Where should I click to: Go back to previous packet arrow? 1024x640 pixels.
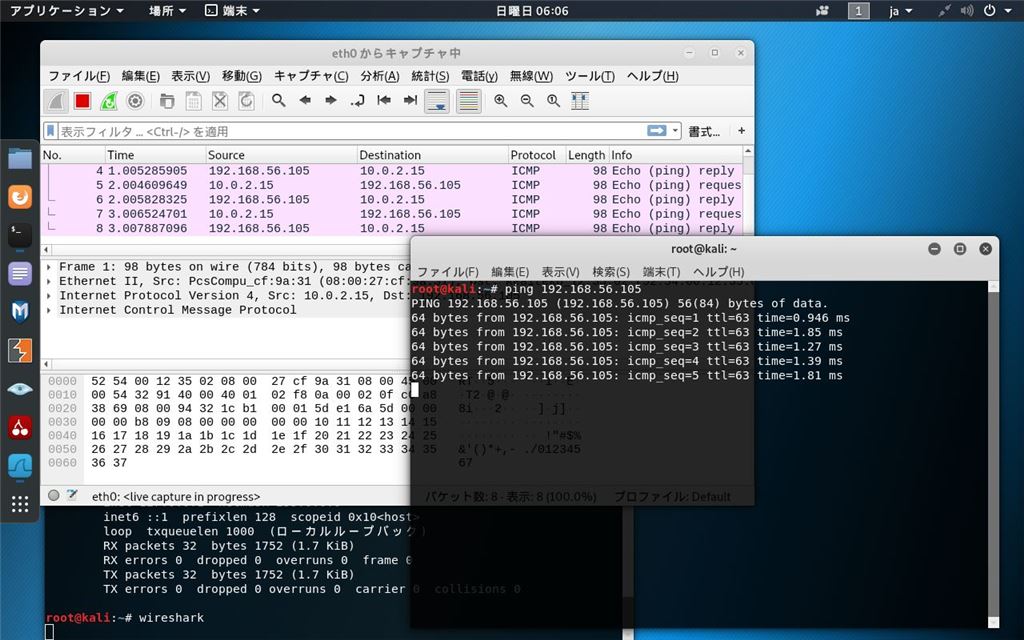(x=304, y=101)
